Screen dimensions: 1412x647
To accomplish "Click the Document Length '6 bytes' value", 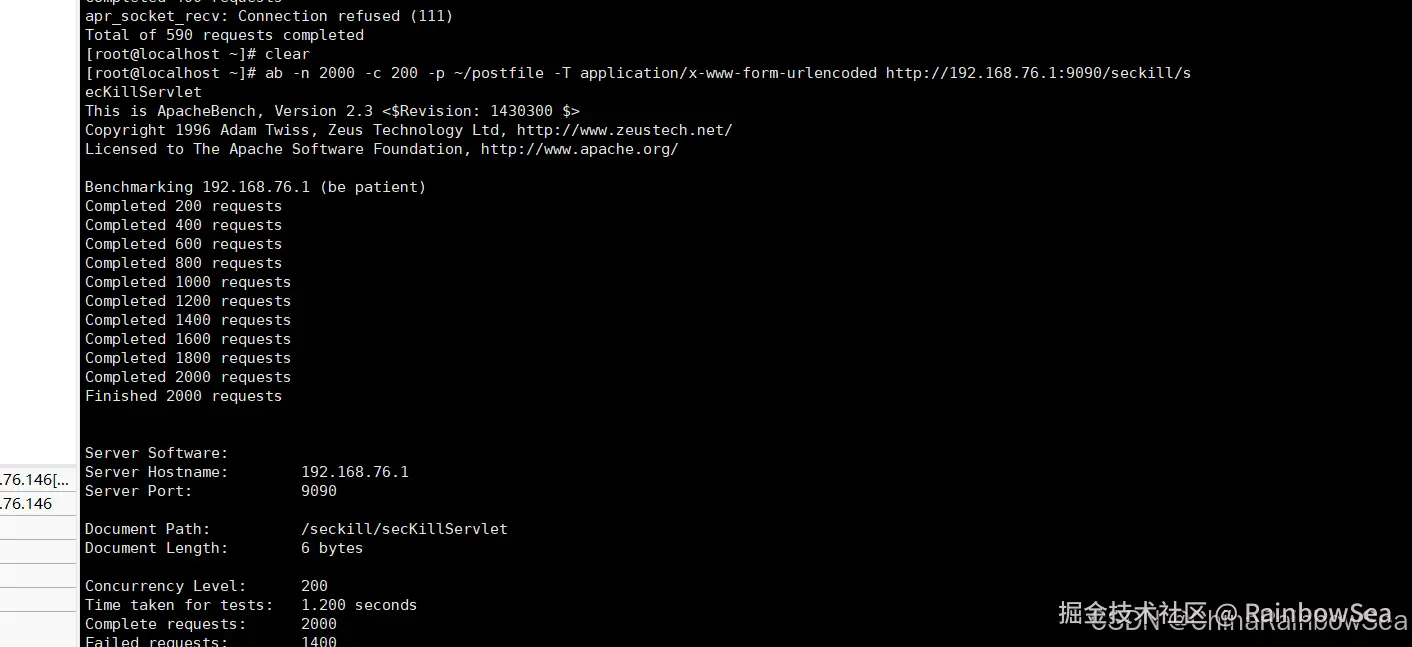I will point(331,548).
